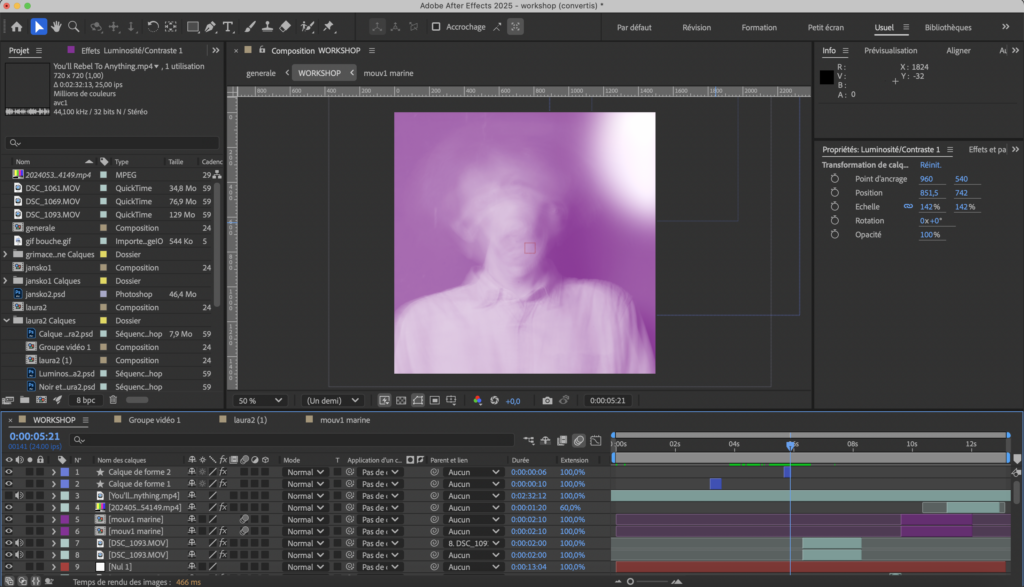1024x587 pixels.
Task: Switch to the Petit écran workspace
Action: pos(826,27)
